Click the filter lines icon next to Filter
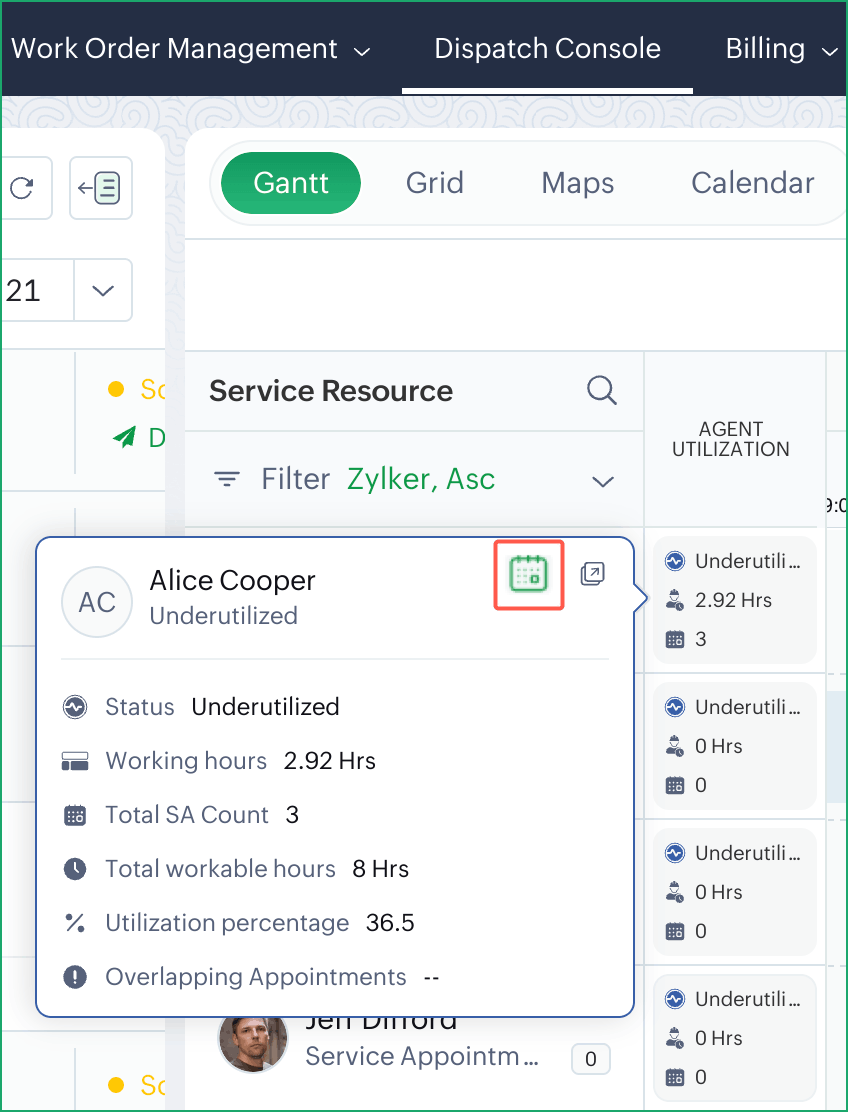Viewport: 848px width, 1112px height. tap(228, 480)
